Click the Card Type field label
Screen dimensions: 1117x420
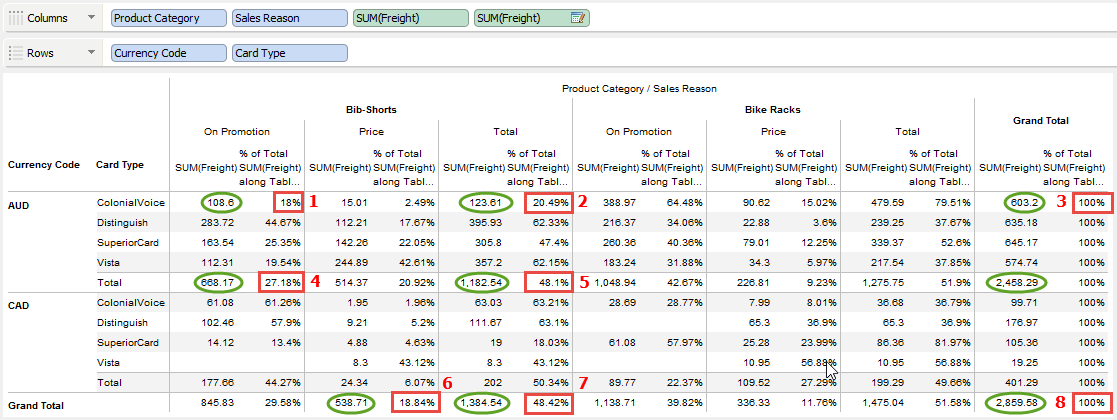[x=119, y=164]
